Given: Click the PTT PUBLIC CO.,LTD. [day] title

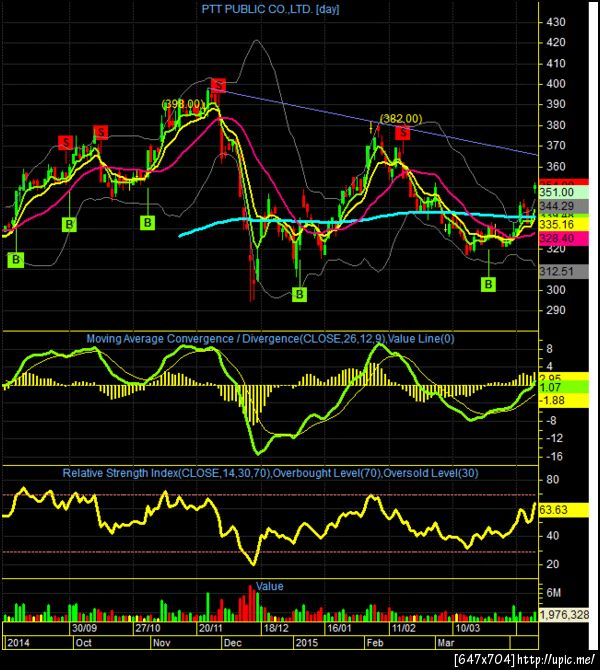Looking at the screenshot, I should pyautogui.click(x=270, y=9).
